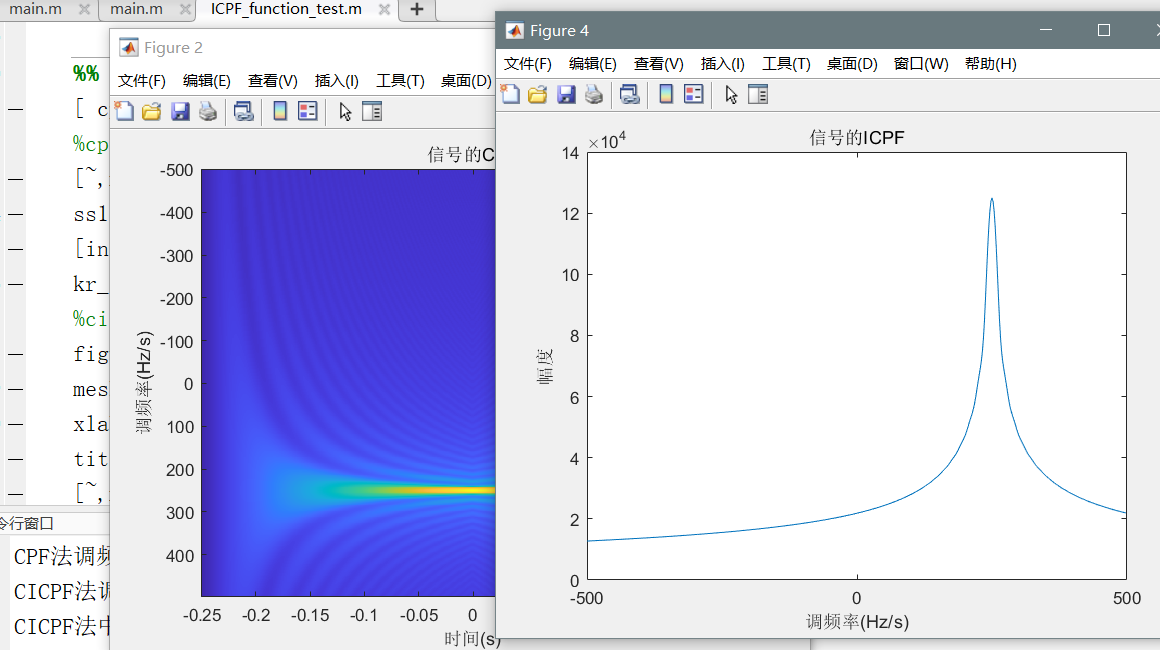Viewport: 1160px width, 650px height.
Task: Click Print icon in Figure 2 toolbar
Action: pyautogui.click(x=208, y=112)
